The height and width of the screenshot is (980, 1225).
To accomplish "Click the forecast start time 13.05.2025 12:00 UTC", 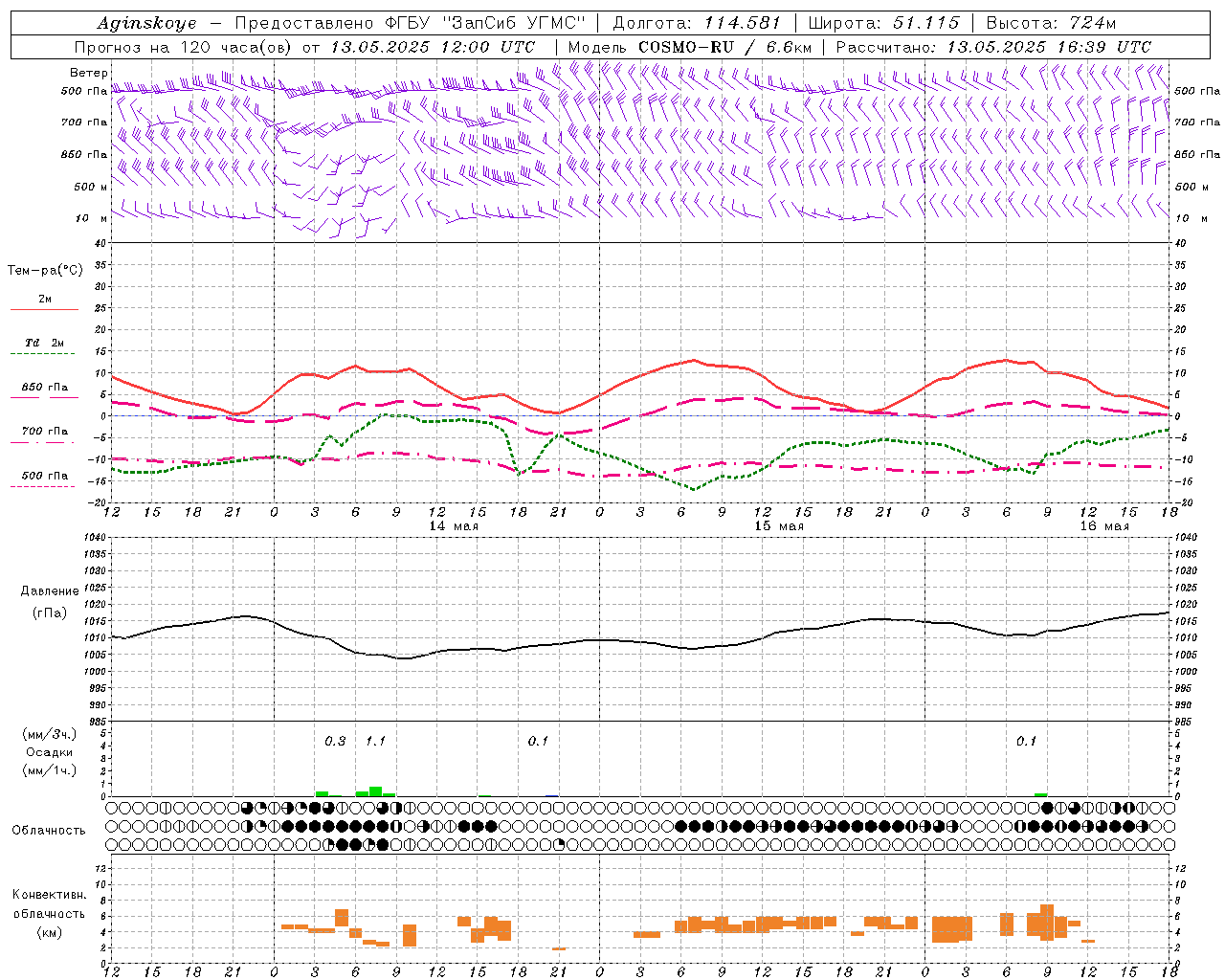I will [433, 47].
